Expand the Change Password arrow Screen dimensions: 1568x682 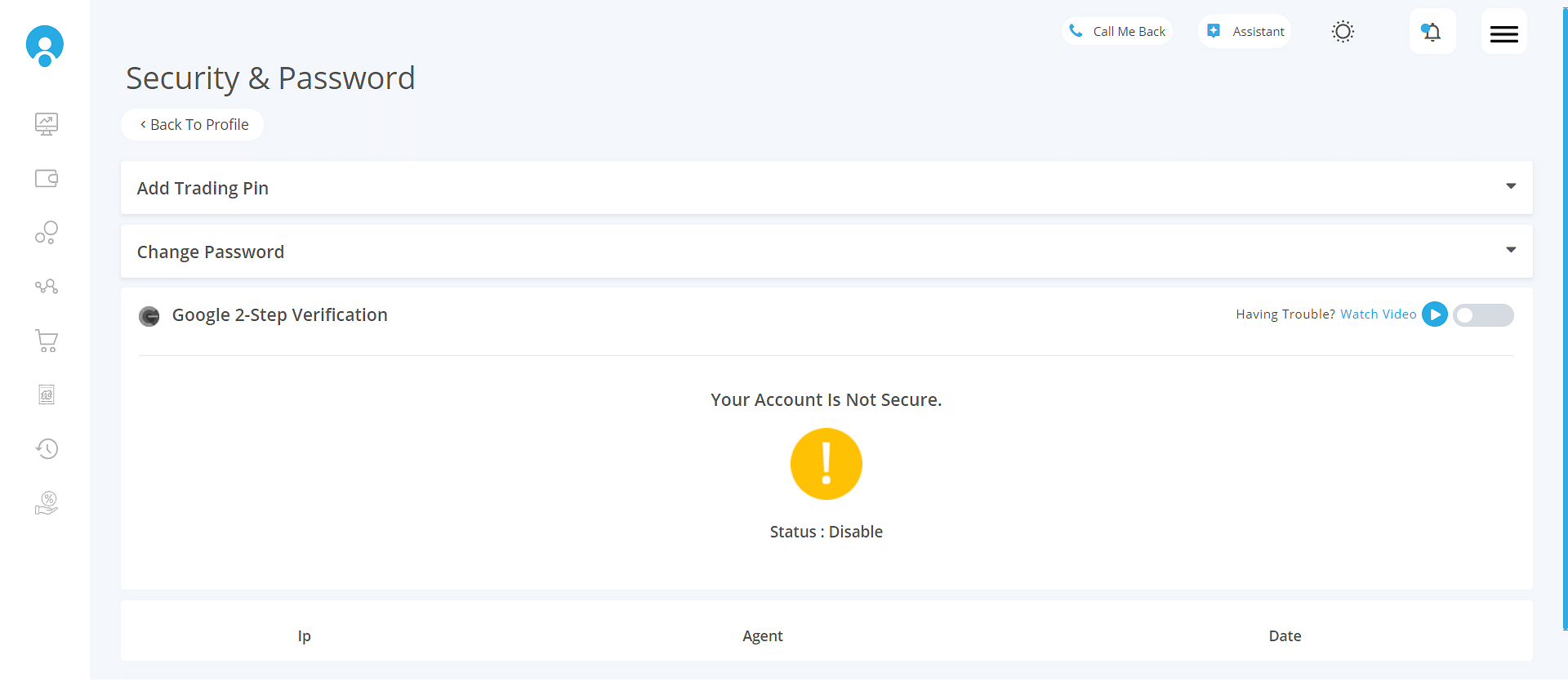[1511, 250]
